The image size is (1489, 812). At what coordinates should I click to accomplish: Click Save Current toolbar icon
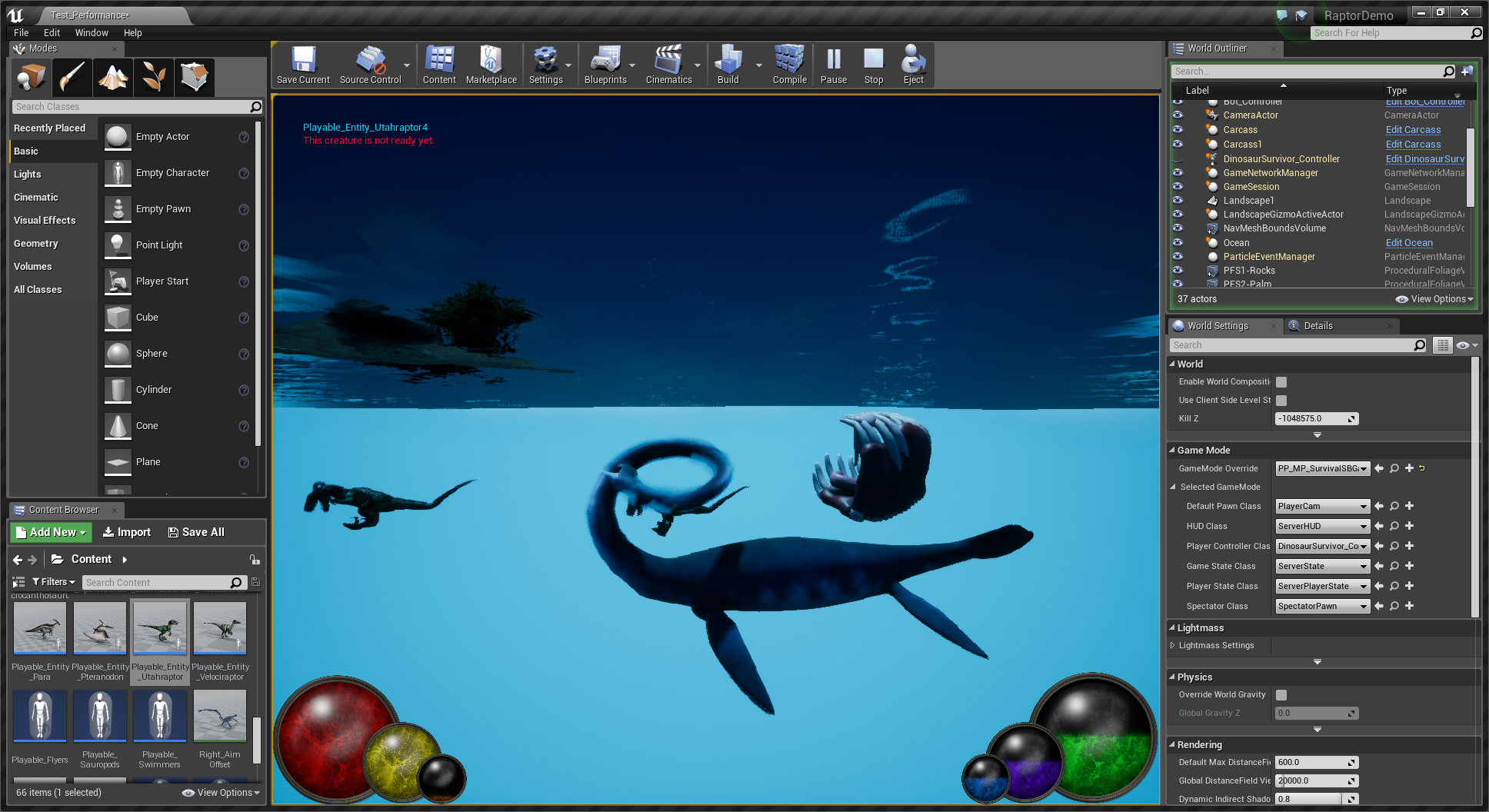click(303, 65)
